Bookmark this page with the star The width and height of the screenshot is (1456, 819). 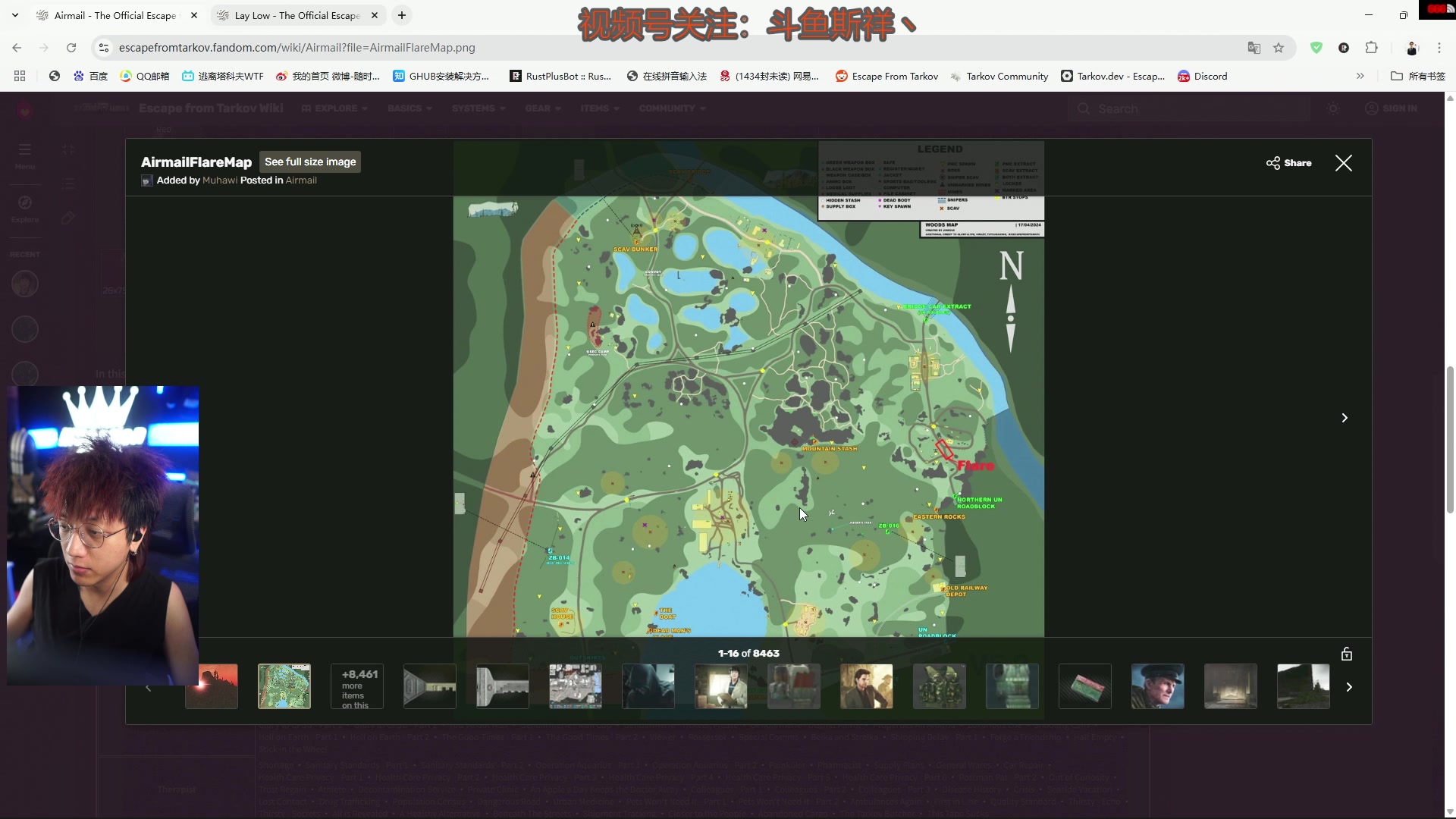1279,48
